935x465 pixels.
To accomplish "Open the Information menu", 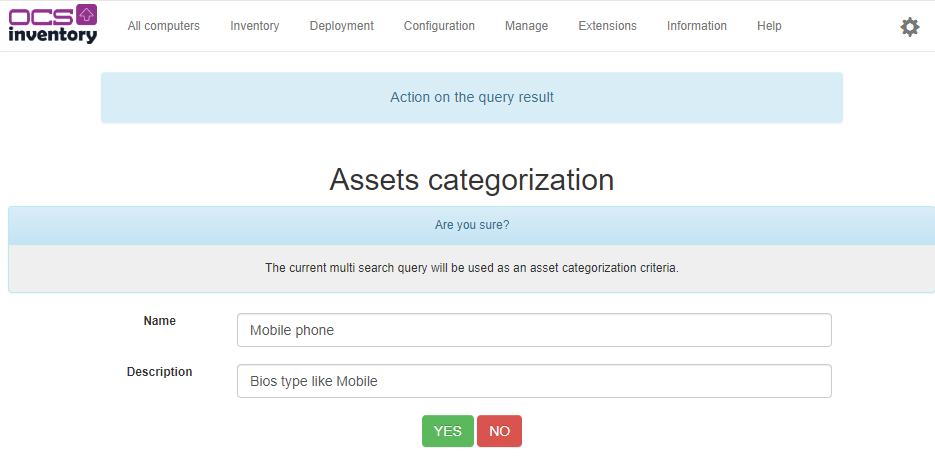I will 696,26.
